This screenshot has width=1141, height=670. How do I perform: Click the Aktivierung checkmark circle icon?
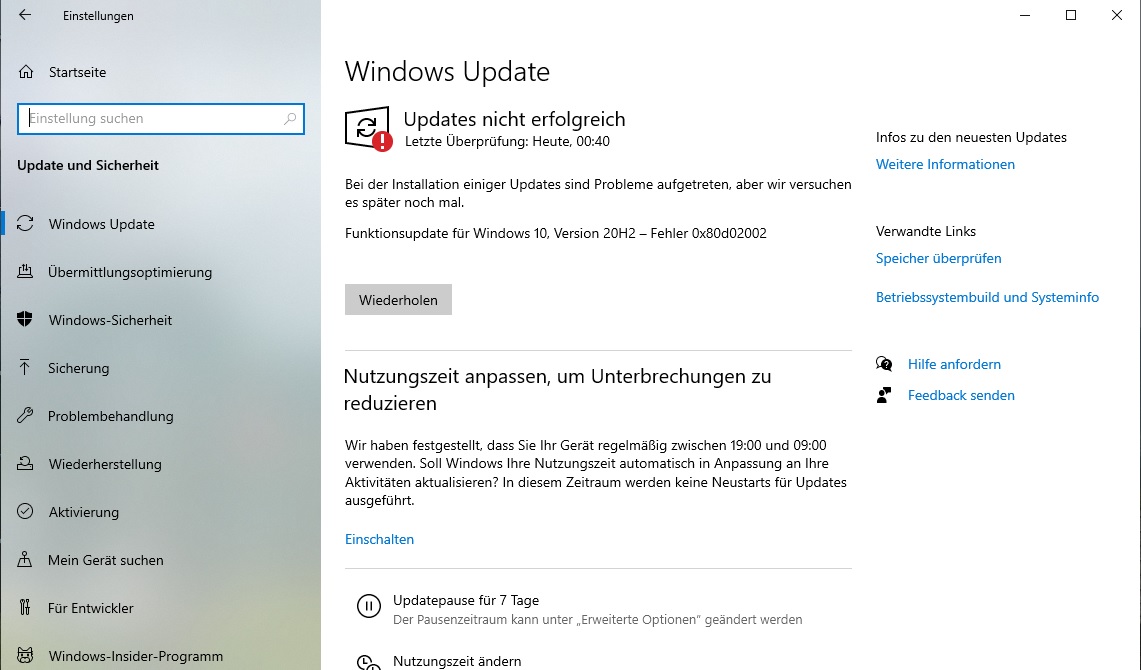[x=25, y=511]
